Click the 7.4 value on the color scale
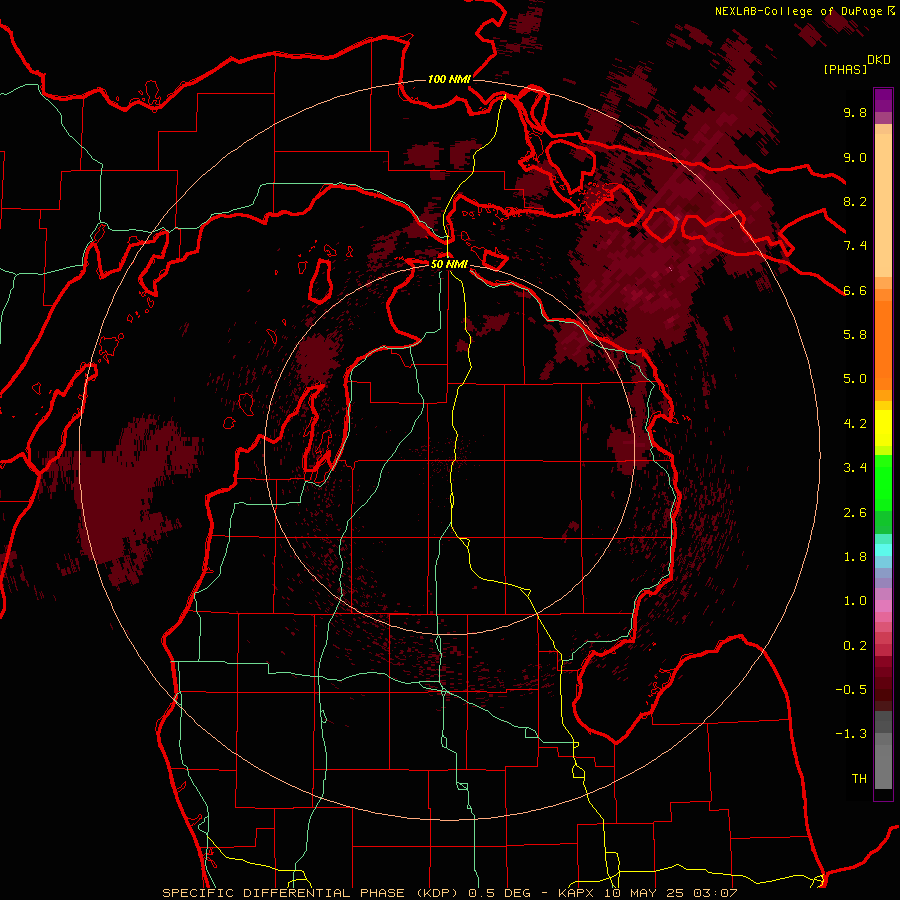Image resolution: width=900 pixels, height=900 pixels. 855,246
